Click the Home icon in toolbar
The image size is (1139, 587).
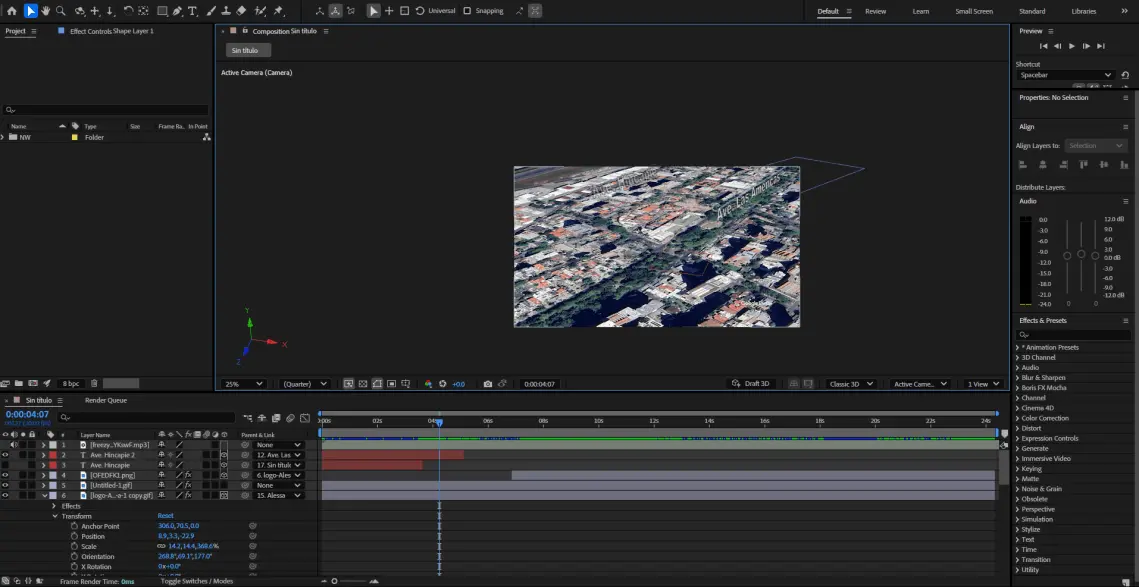tap(12, 11)
